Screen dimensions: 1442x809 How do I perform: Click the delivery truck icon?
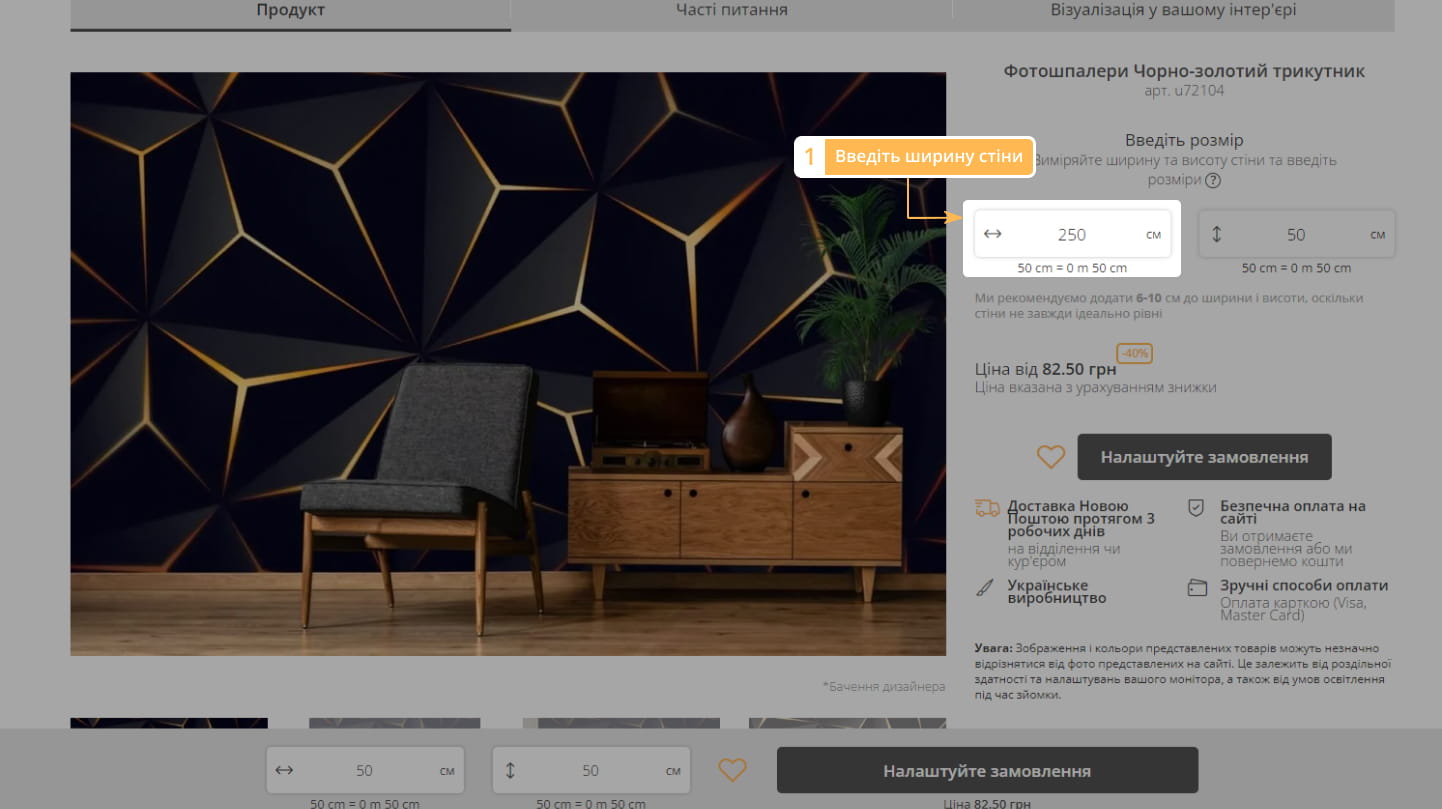[x=987, y=508]
